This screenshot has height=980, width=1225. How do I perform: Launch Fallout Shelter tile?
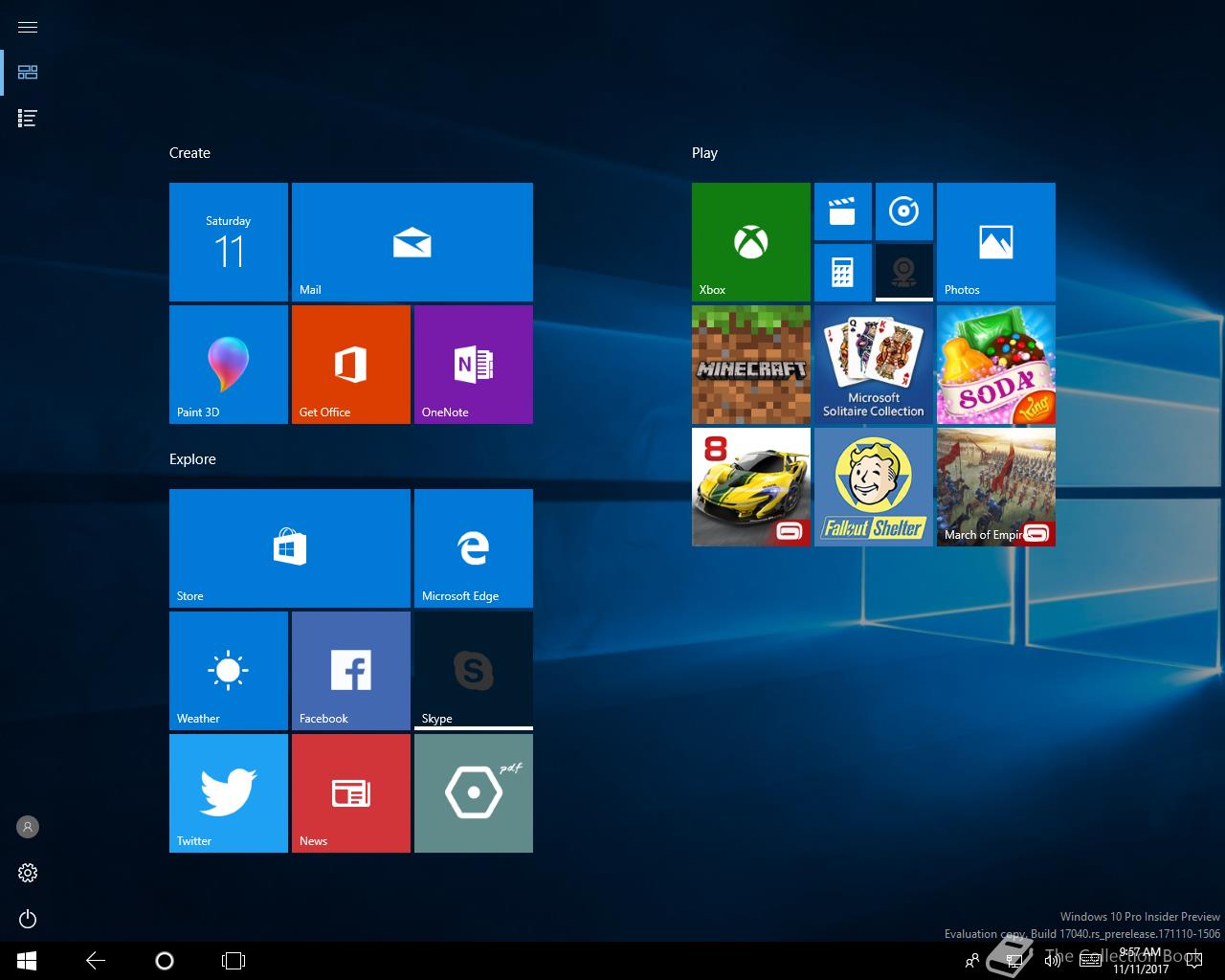tap(874, 487)
